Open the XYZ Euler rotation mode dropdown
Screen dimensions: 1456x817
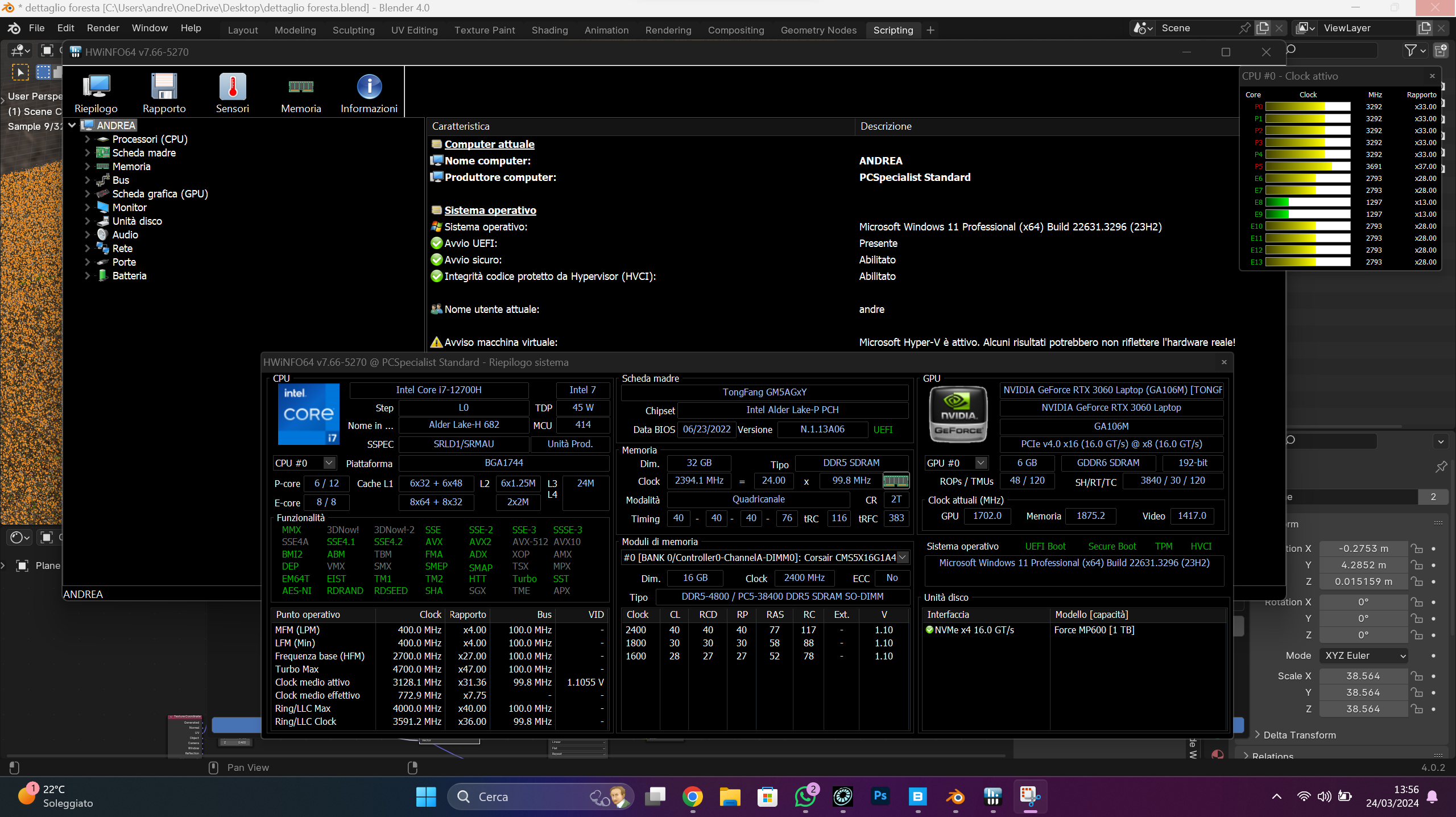[x=1363, y=655]
